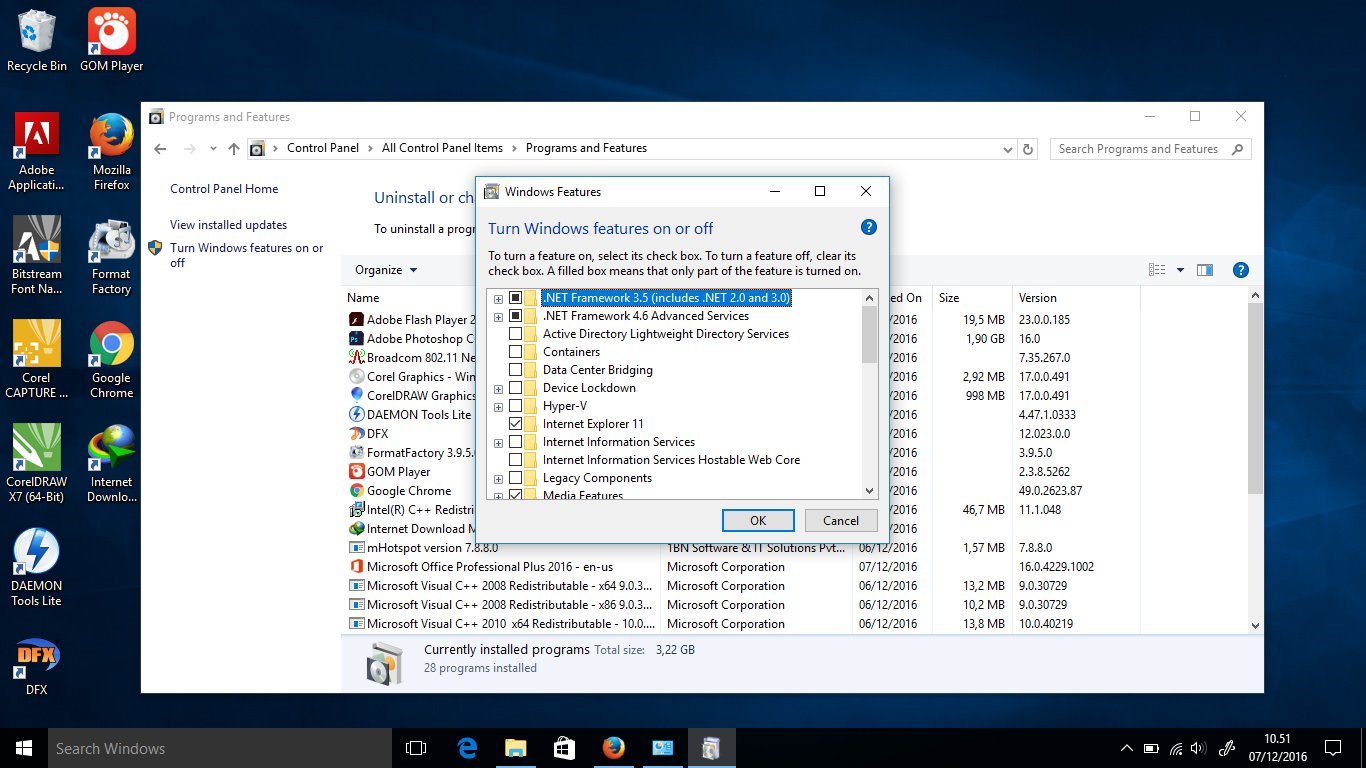This screenshot has width=1366, height=768.
Task: Enable Active Directory Lightweight Directory Services checkbox
Action: [516, 334]
